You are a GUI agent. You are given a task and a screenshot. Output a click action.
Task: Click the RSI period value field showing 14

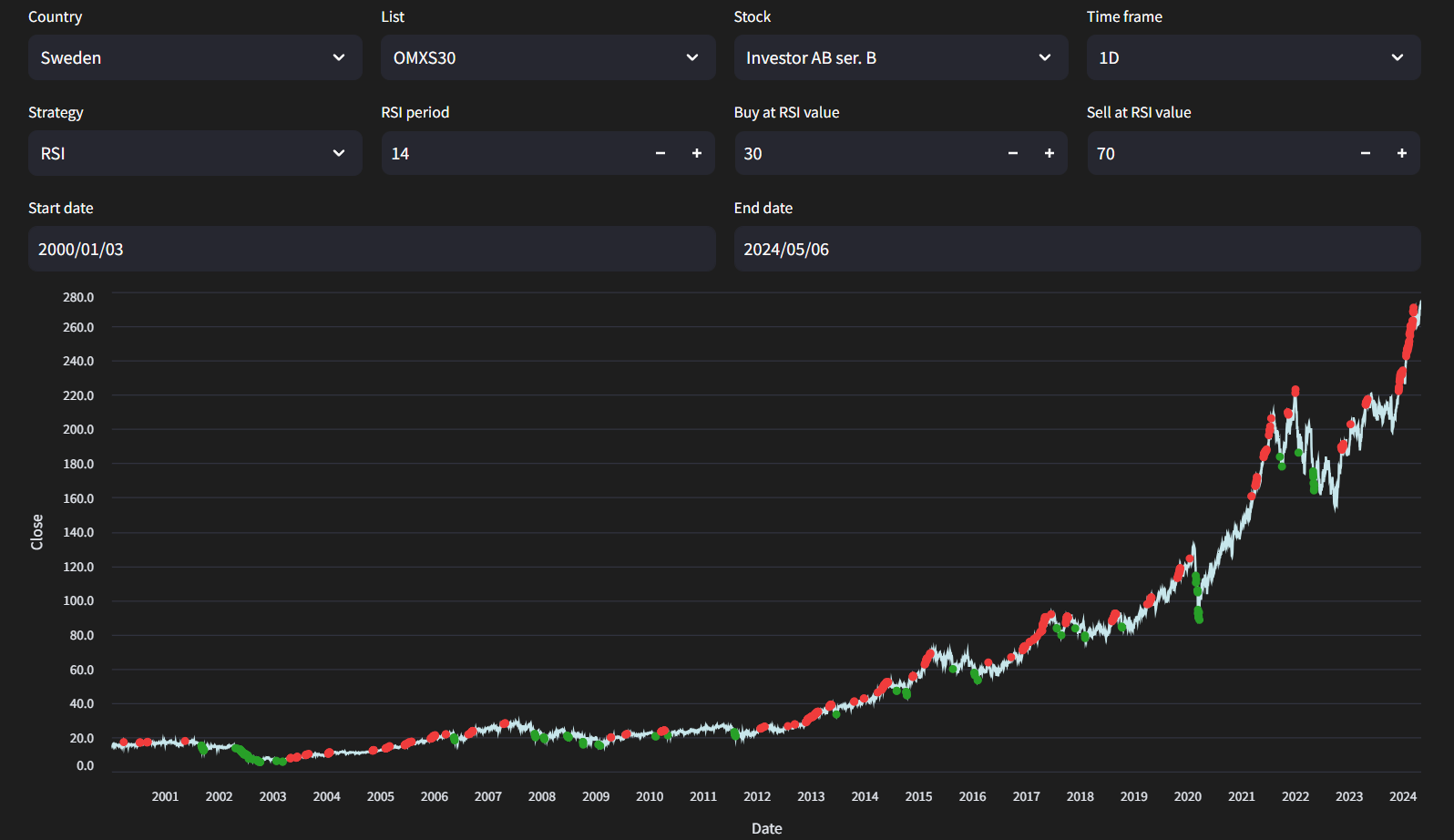(x=512, y=153)
